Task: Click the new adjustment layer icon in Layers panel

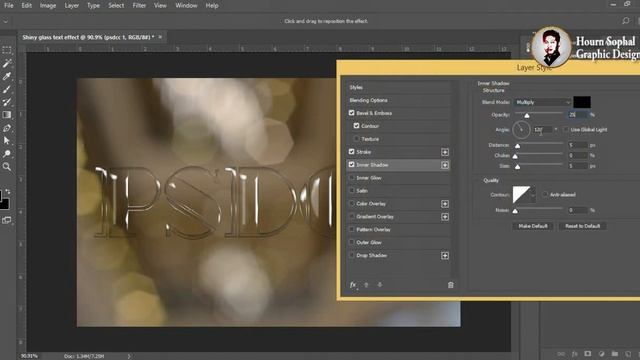Action: 601,354
